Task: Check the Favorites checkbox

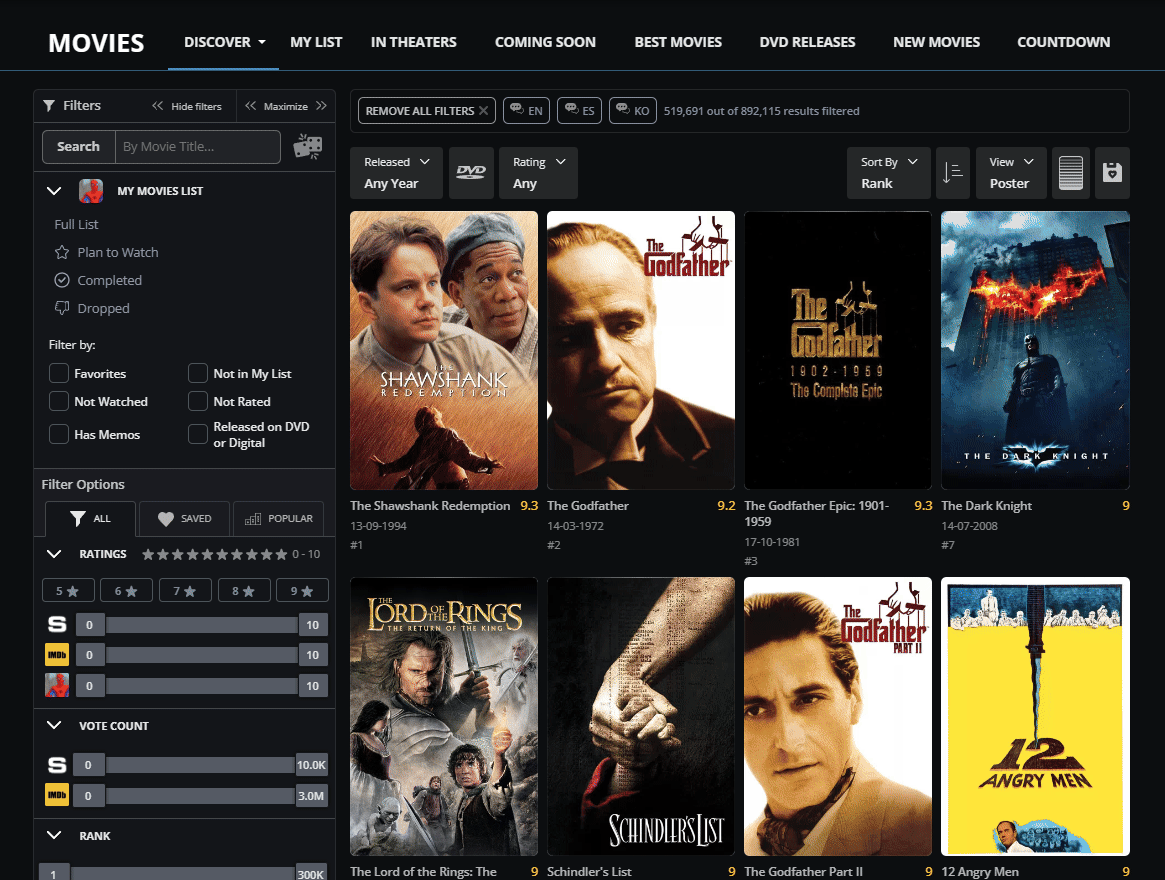Action: pos(59,373)
